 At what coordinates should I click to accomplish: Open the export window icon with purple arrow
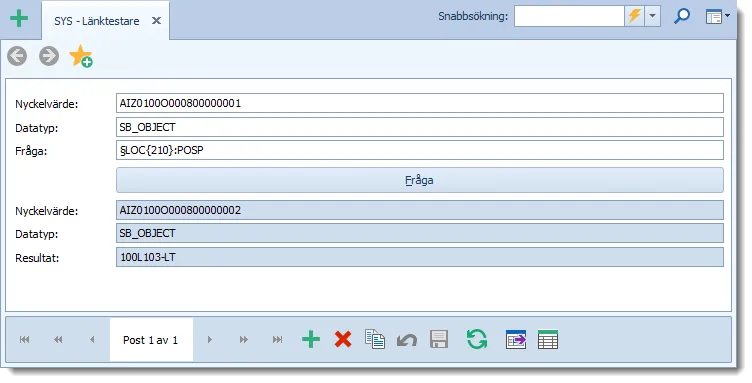[x=516, y=339]
